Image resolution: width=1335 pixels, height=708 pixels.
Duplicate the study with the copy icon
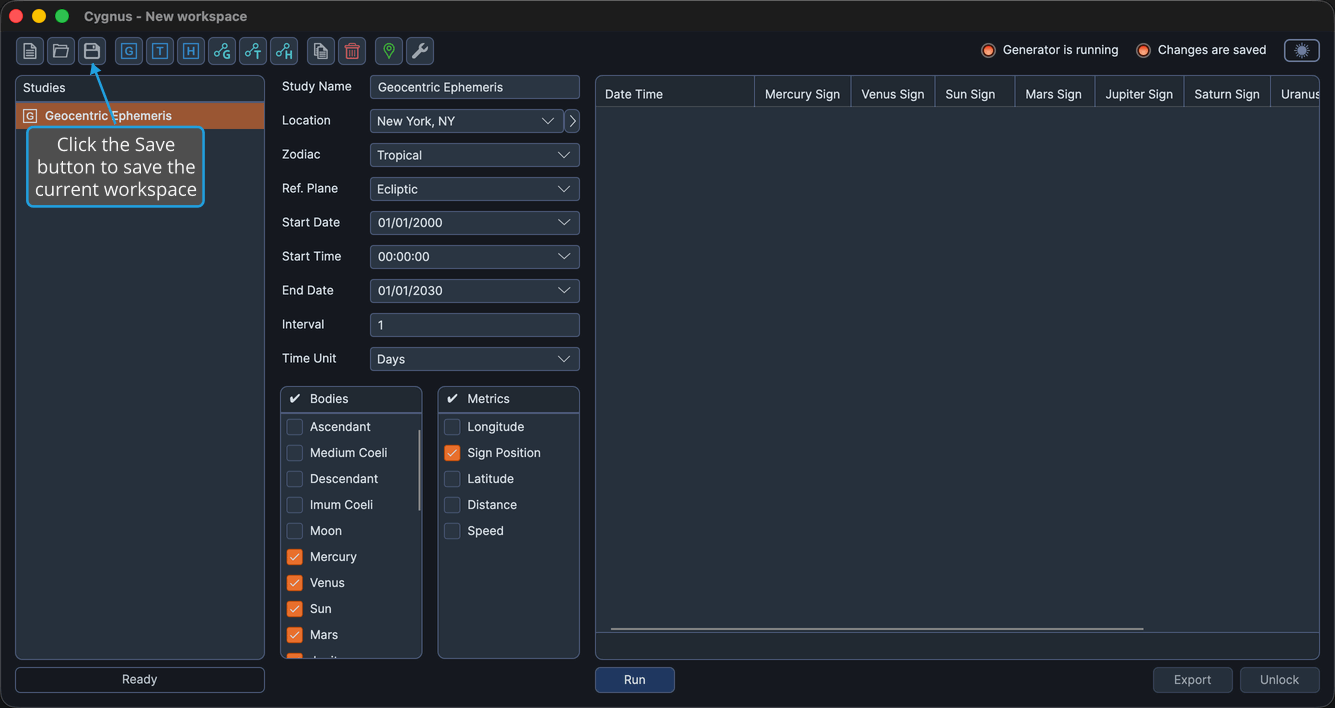tap(321, 51)
